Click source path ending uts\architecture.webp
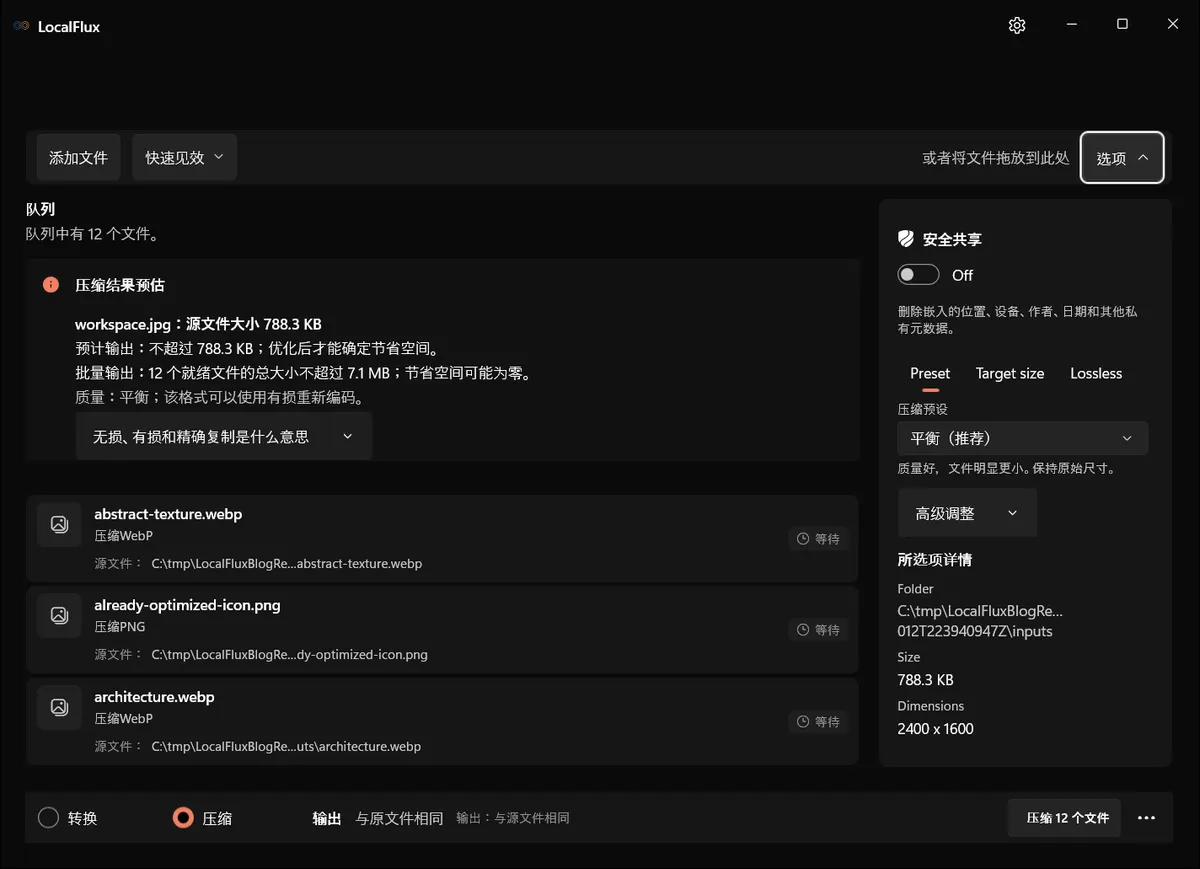This screenshot has width=1200, height=869. [286, 747]
